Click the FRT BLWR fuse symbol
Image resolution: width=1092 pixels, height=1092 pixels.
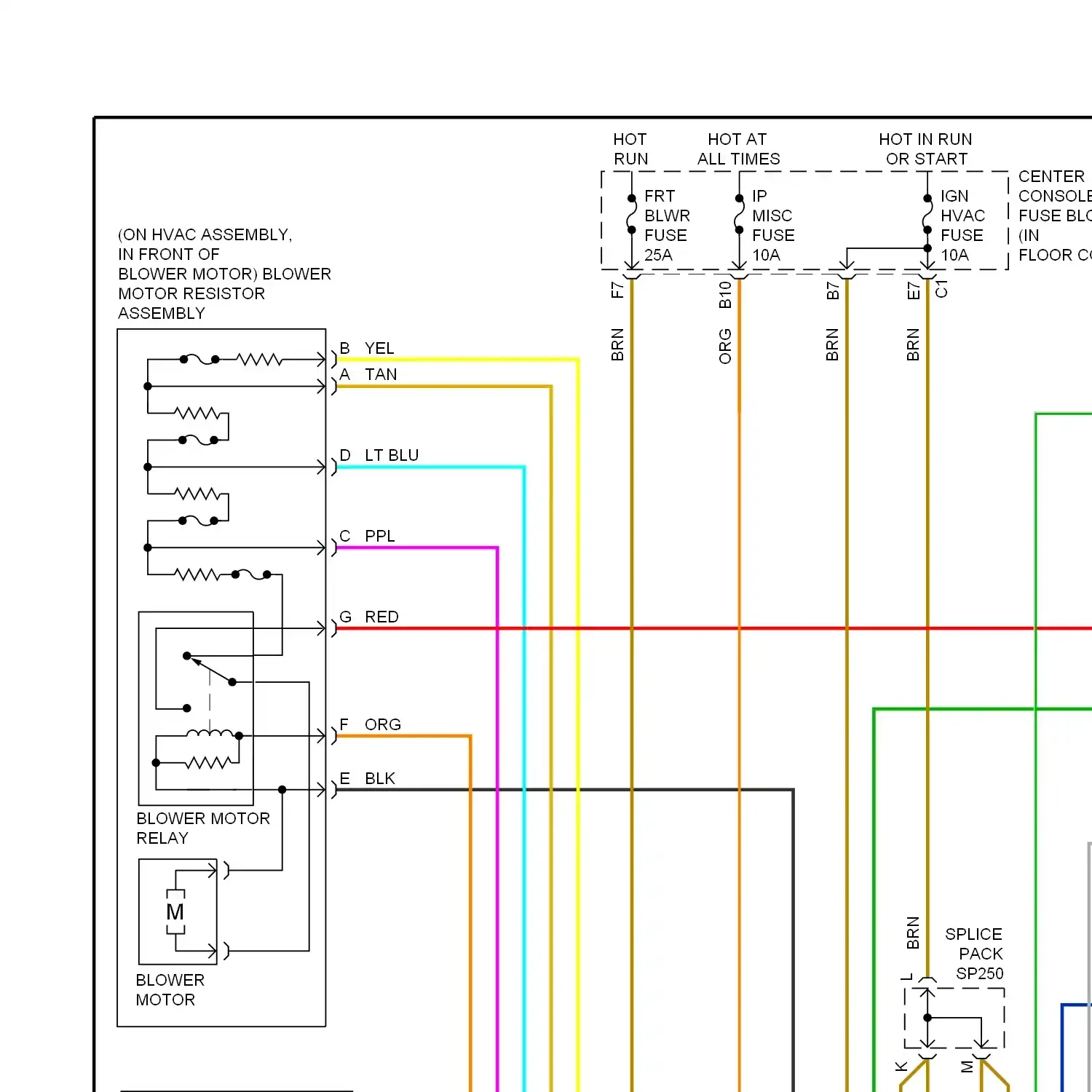[x=632, y=215]
